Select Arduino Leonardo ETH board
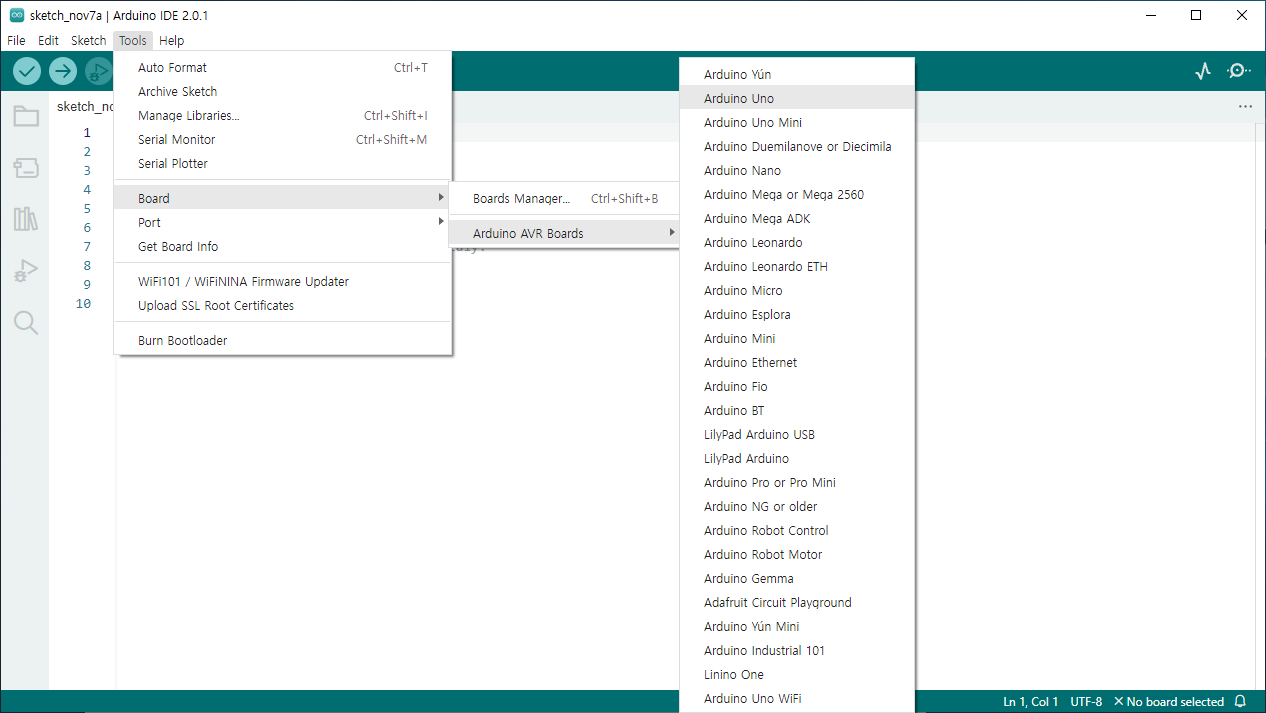Viewport: 1266px width, 713px height. pyautogui.click(x=797, y=267)
